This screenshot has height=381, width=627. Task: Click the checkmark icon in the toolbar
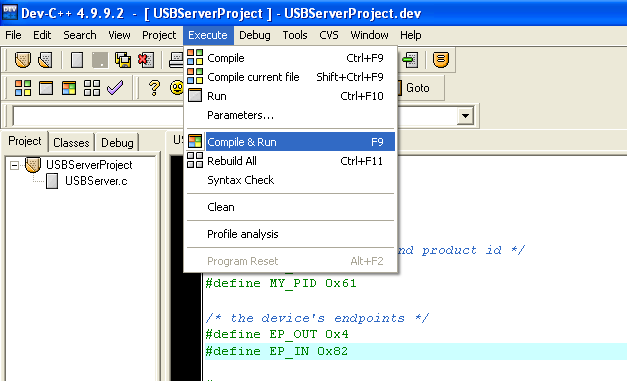click(x=115, y=88)
